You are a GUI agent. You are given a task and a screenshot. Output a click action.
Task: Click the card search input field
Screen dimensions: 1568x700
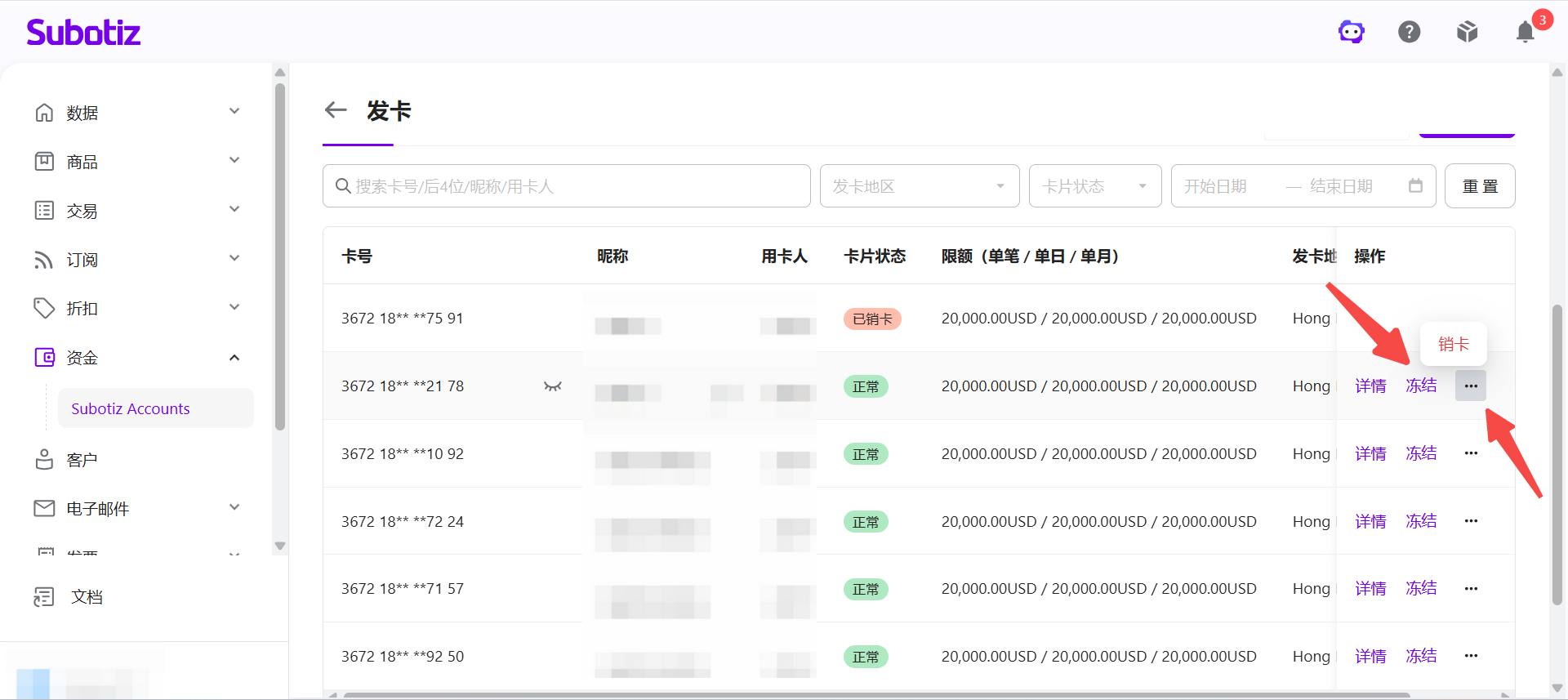pyautogui.click(x=567, y=186)
